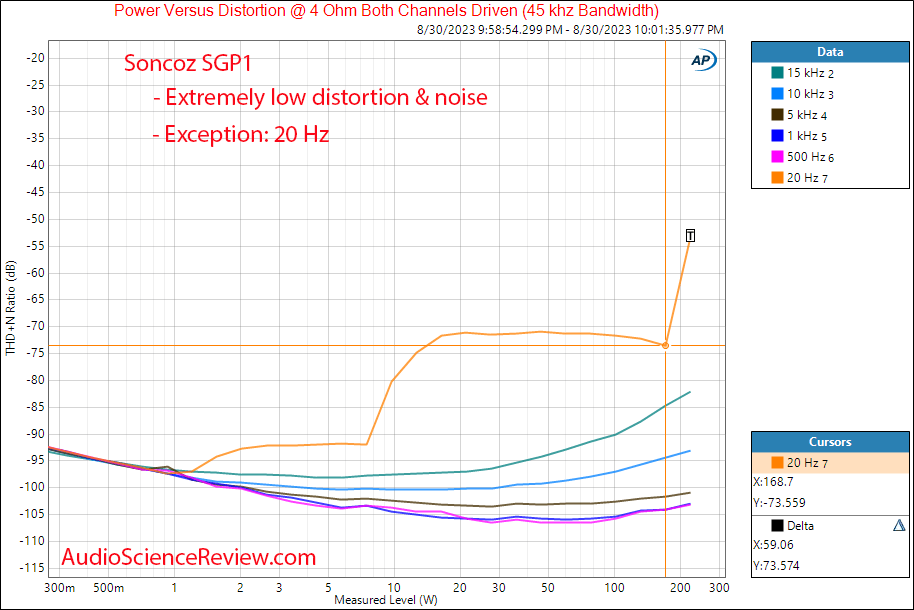Image resolution: width=914 pixels, height=610 pixels.
Task: Click the light blue swatch beside 10 kHz
Action: tap(777, 93)
